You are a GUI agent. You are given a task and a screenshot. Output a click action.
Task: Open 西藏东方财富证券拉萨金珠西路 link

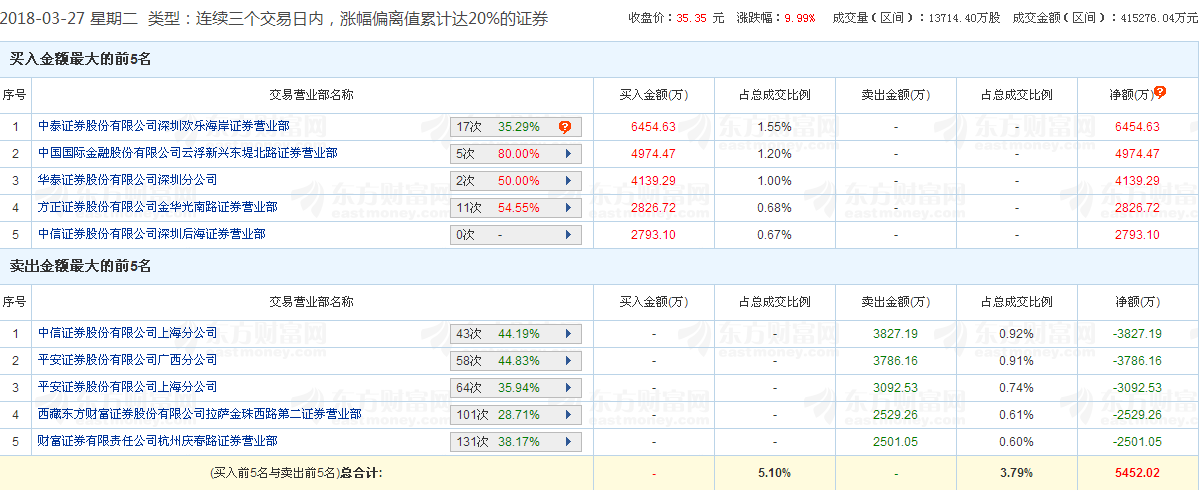[199, 414]
